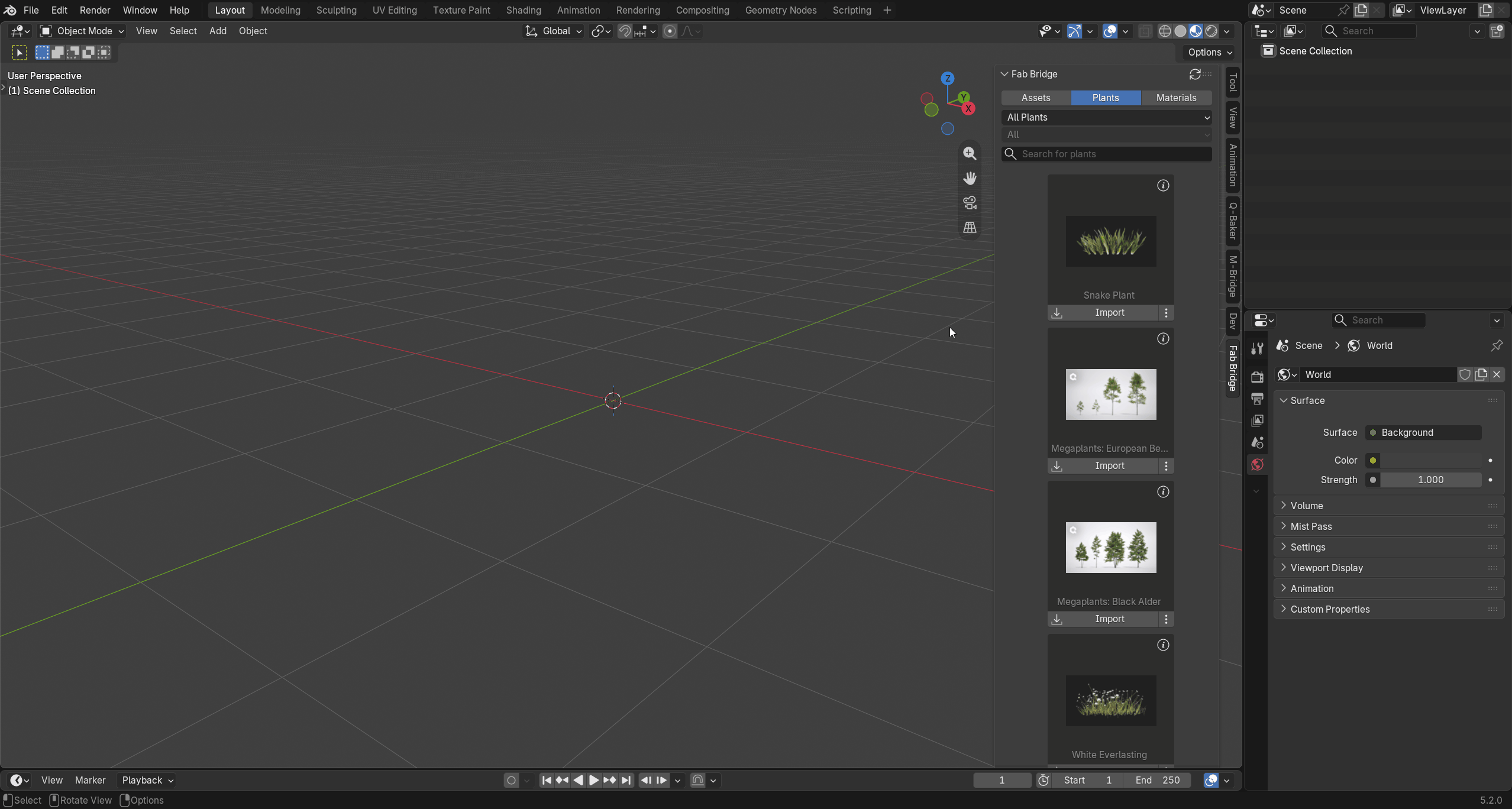Open the All Plants category dropdown
The image size is (1512, 809).
click(x=1106, y=118)
